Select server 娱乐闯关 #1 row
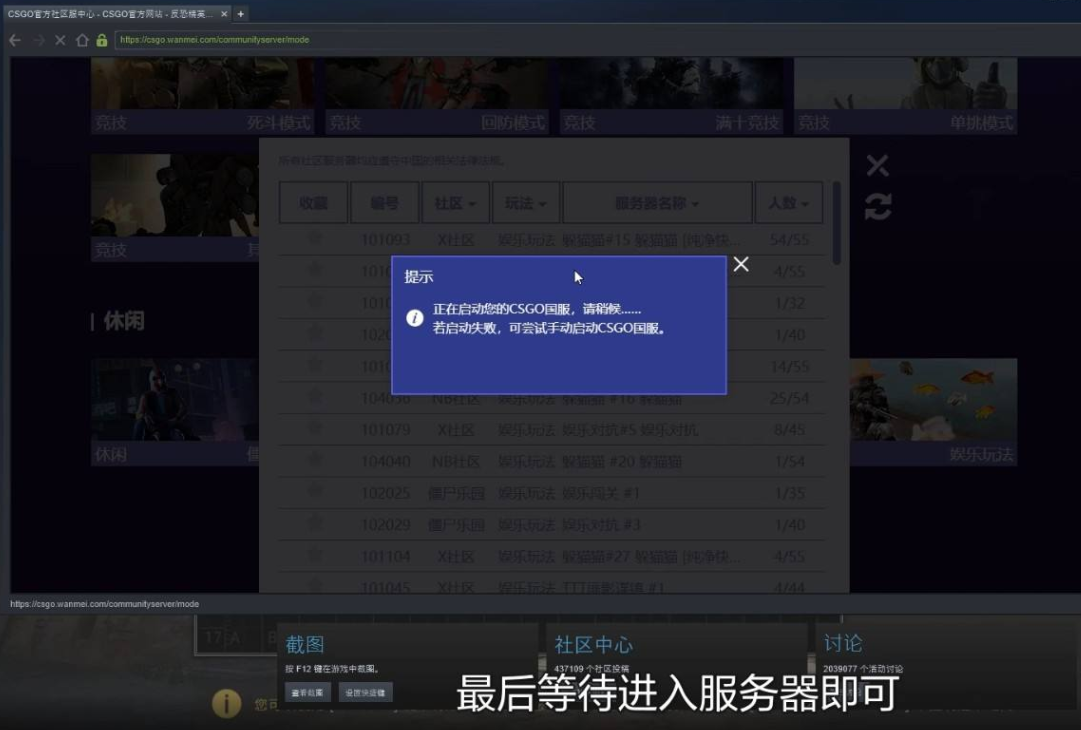The image size is (1081, 730). coord(552,494)
